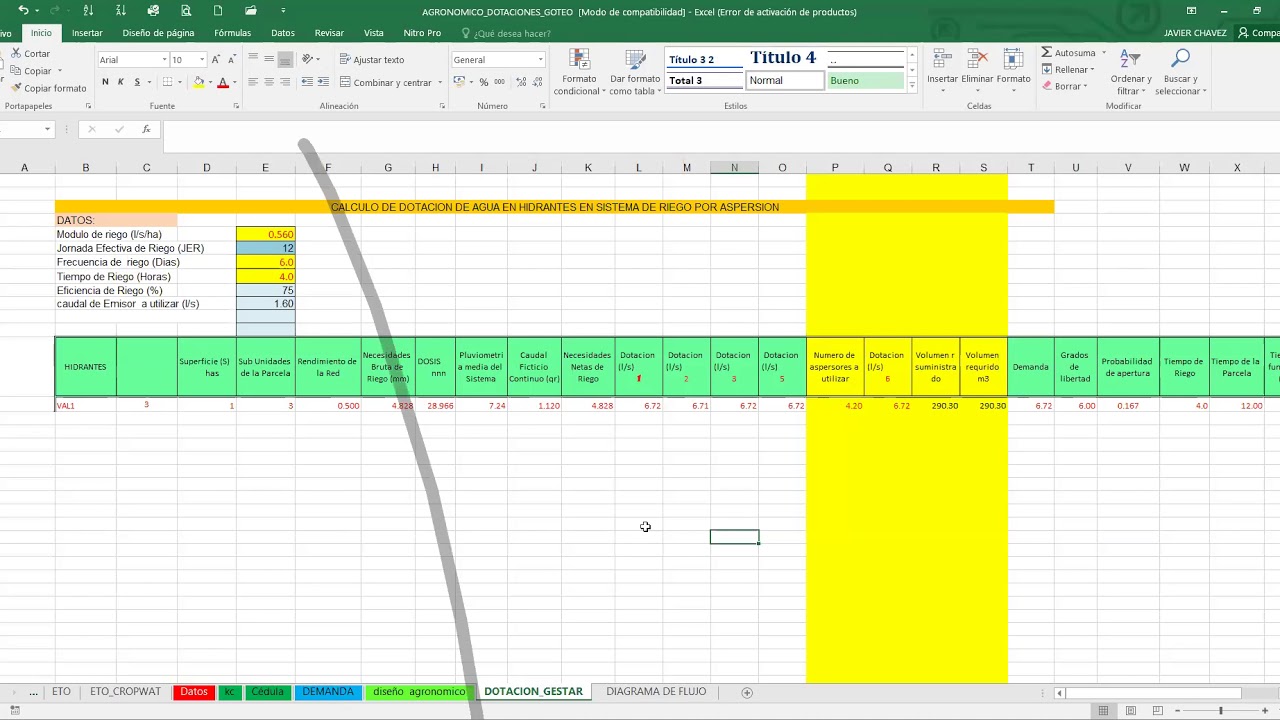Decrease font size

(x=230, y=60)
